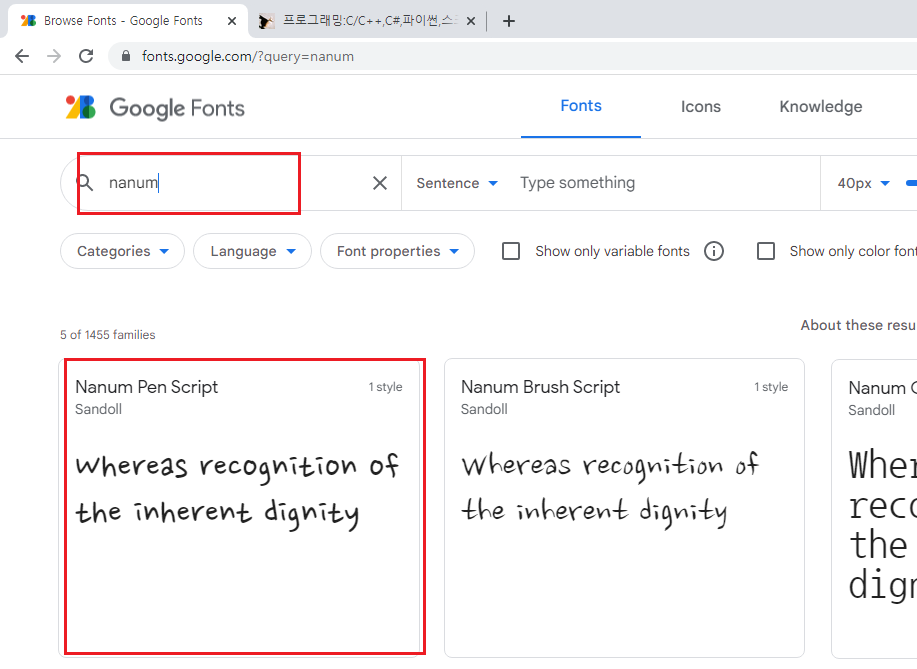This screenshot has width=917, height=669.
Task: Click the Nanum Pen Script title
Action: tap(147, 387)
